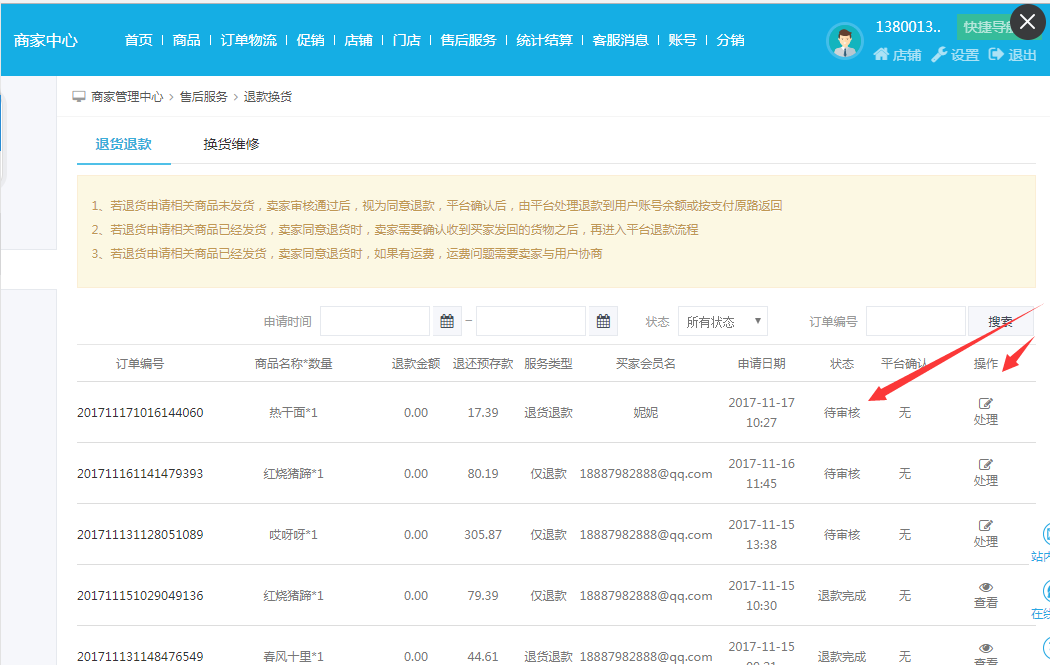Click the 搜索 search button

(1000, 321)
